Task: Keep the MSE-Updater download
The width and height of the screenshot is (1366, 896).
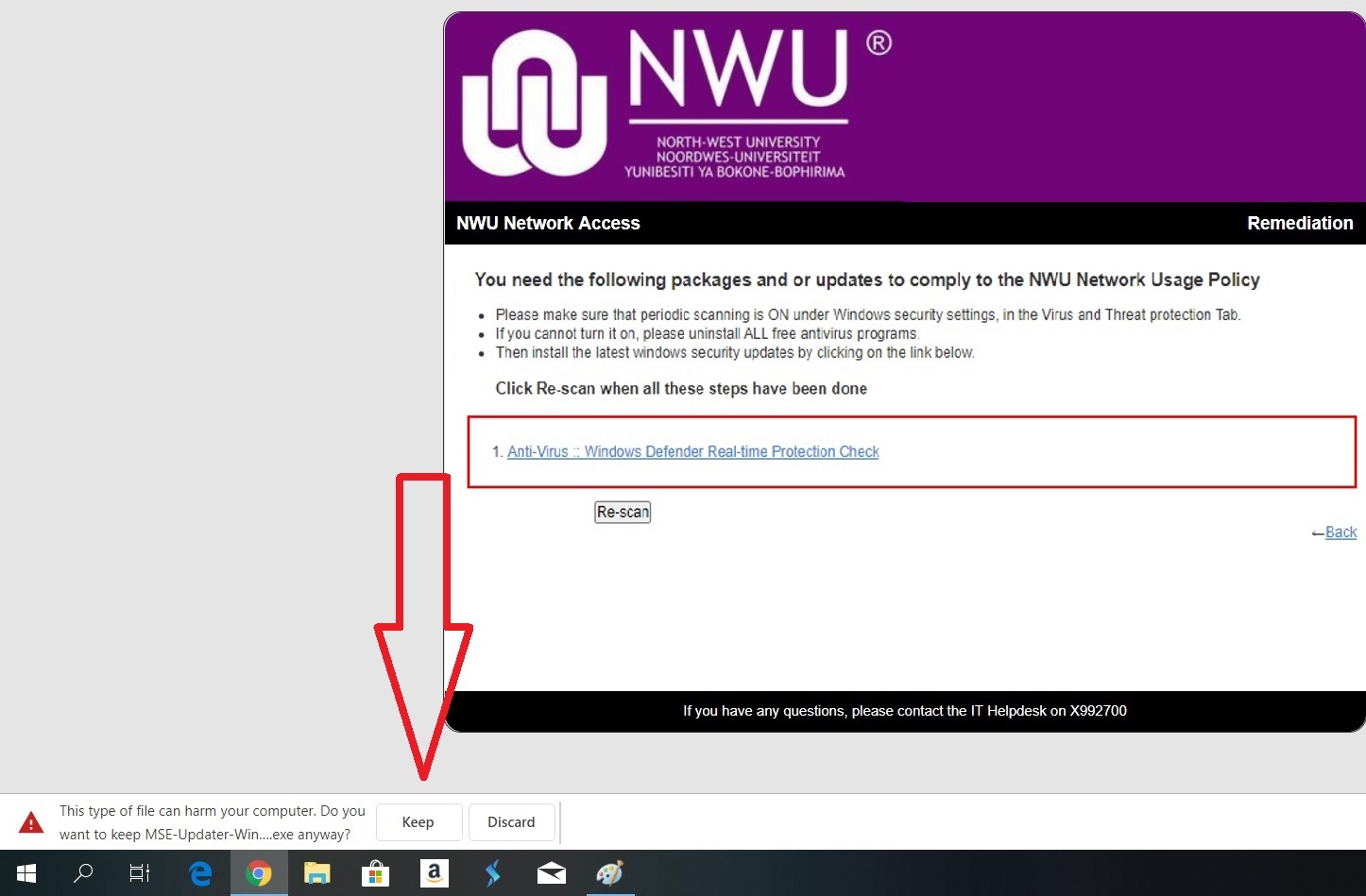Action: click(418, 822)
